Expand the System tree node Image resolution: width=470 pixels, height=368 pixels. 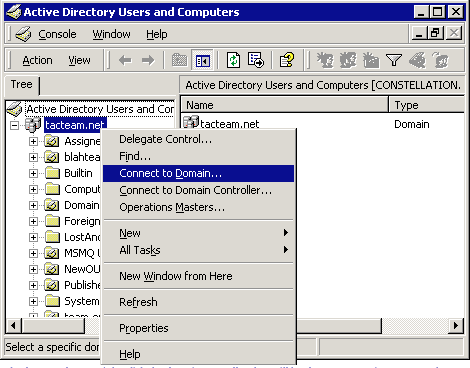coord(33,301)
